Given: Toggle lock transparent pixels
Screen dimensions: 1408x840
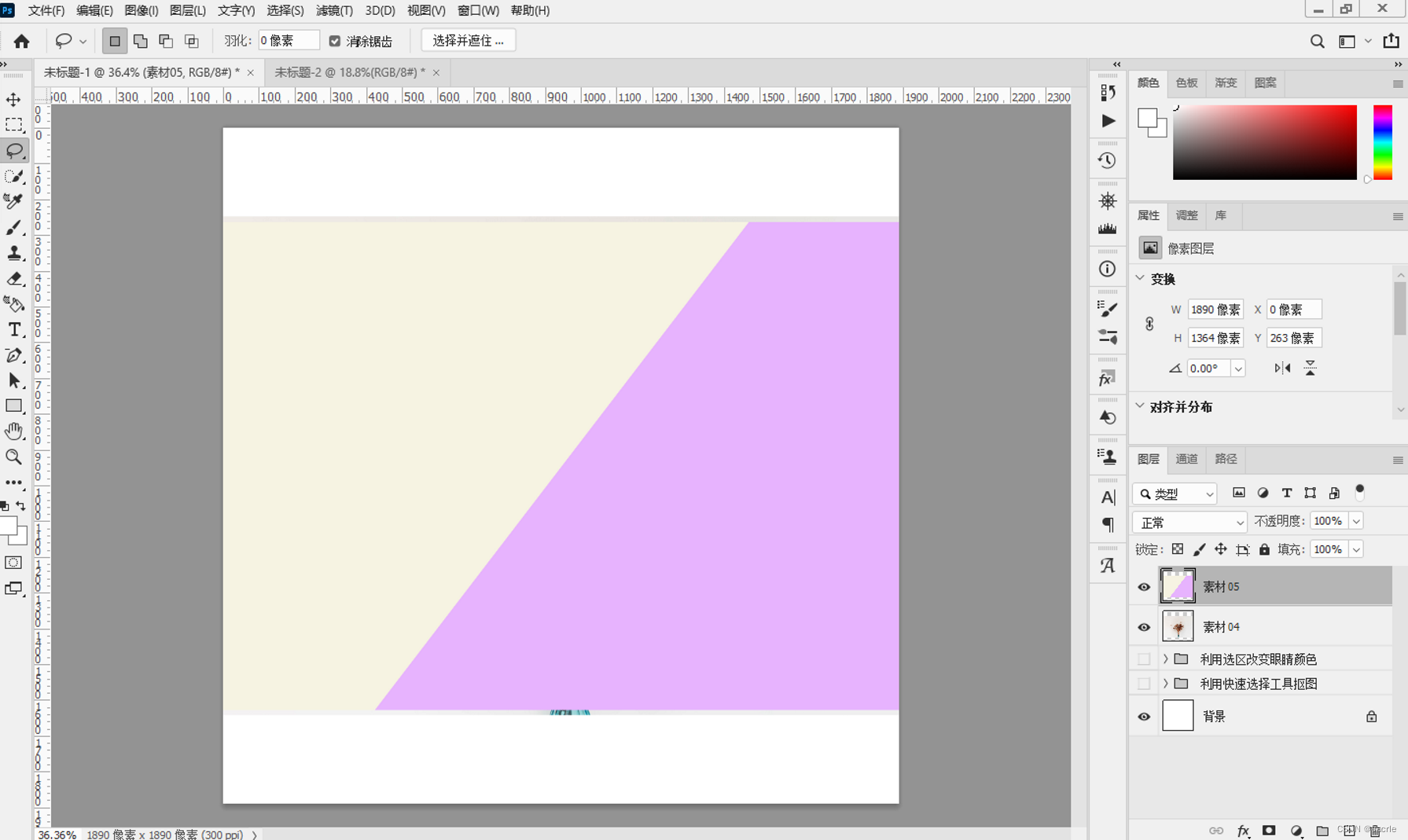Looking at the screenshot, I should 1177,549.
